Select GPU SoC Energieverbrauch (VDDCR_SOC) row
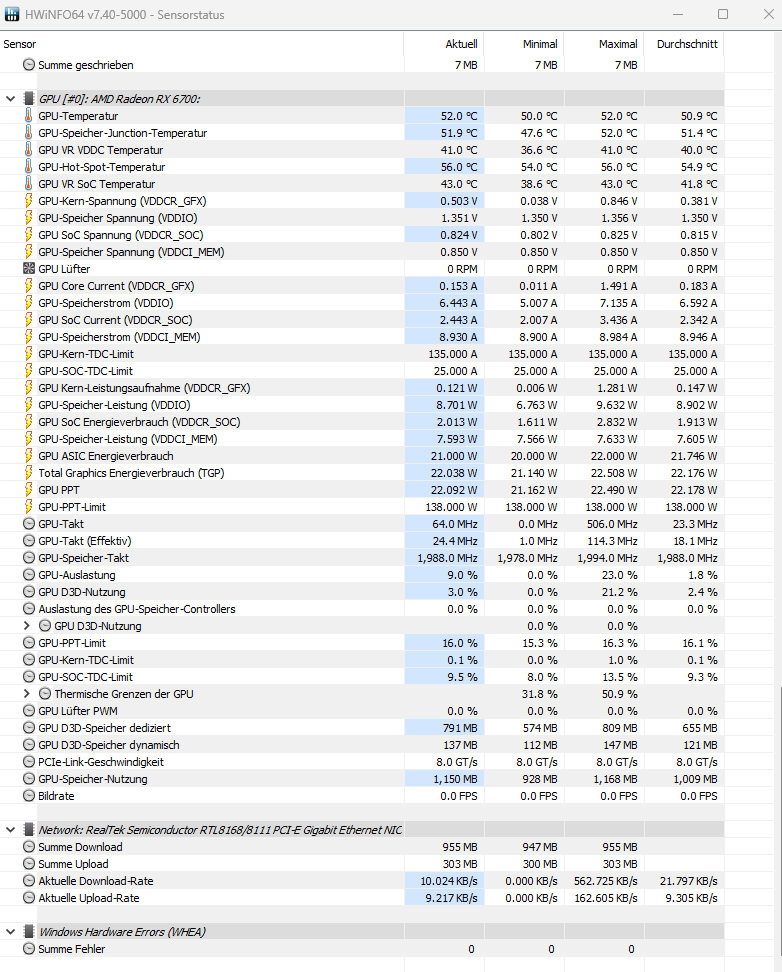 pyautogui.click(x=362, y=422)
